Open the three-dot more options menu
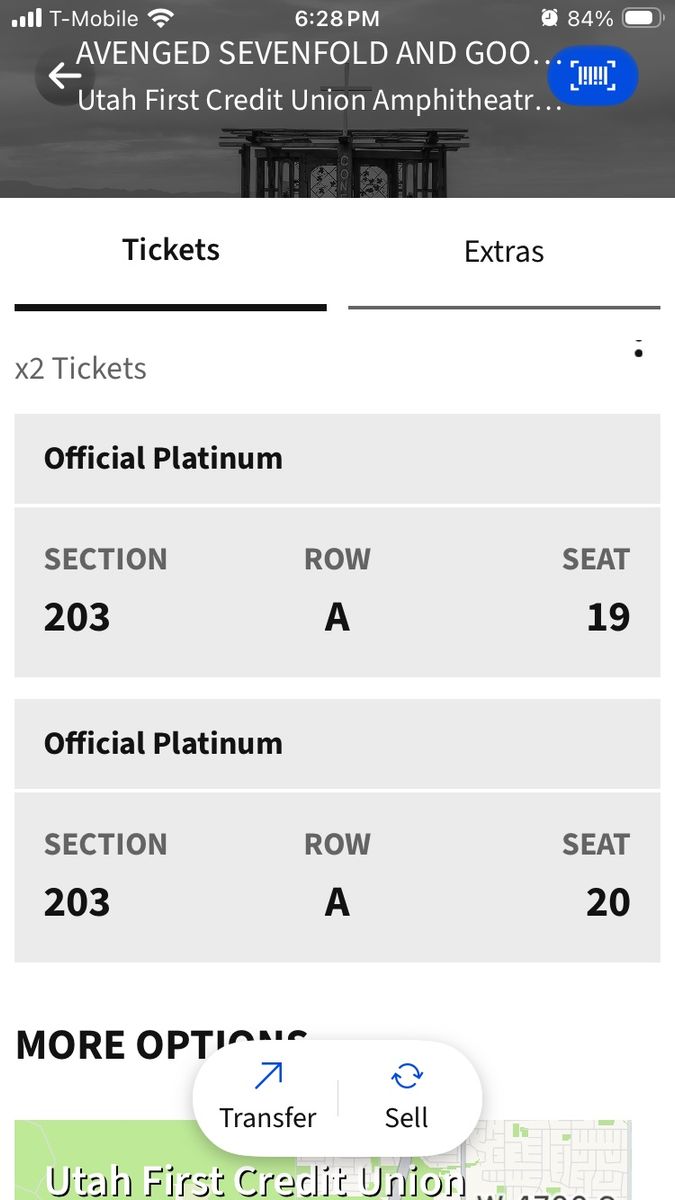 pos(638,348)
